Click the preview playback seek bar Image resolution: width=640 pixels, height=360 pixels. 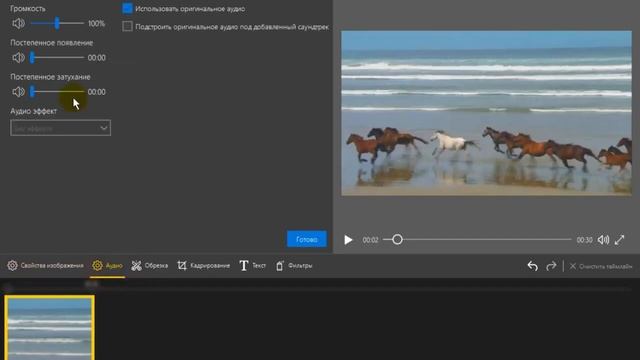[477, 240]
